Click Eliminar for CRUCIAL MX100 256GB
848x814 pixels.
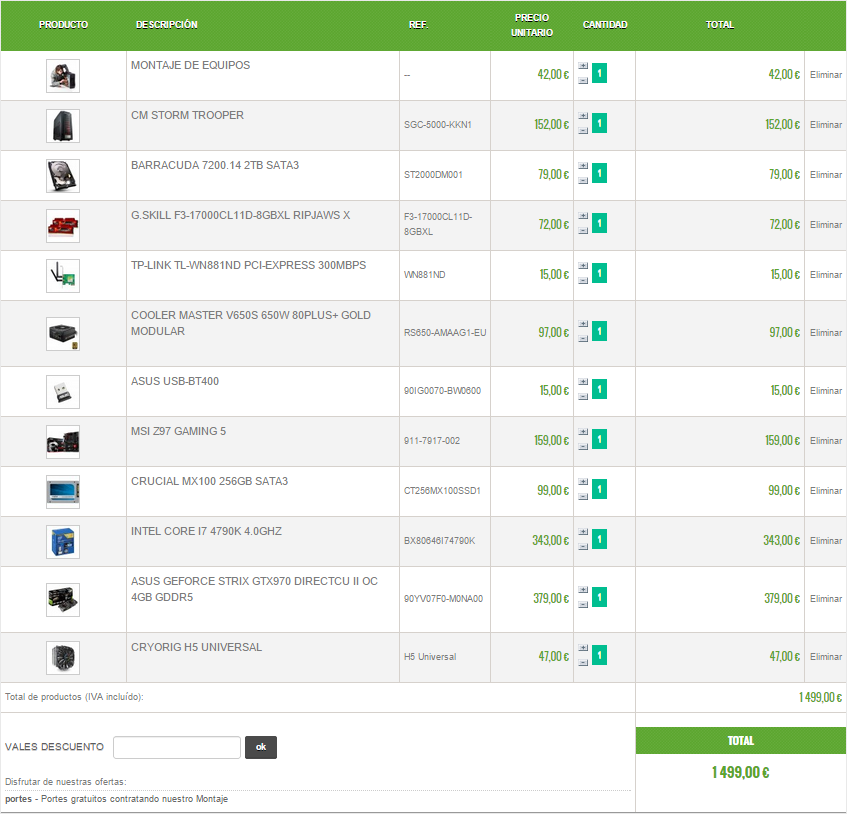coord(826,491)
